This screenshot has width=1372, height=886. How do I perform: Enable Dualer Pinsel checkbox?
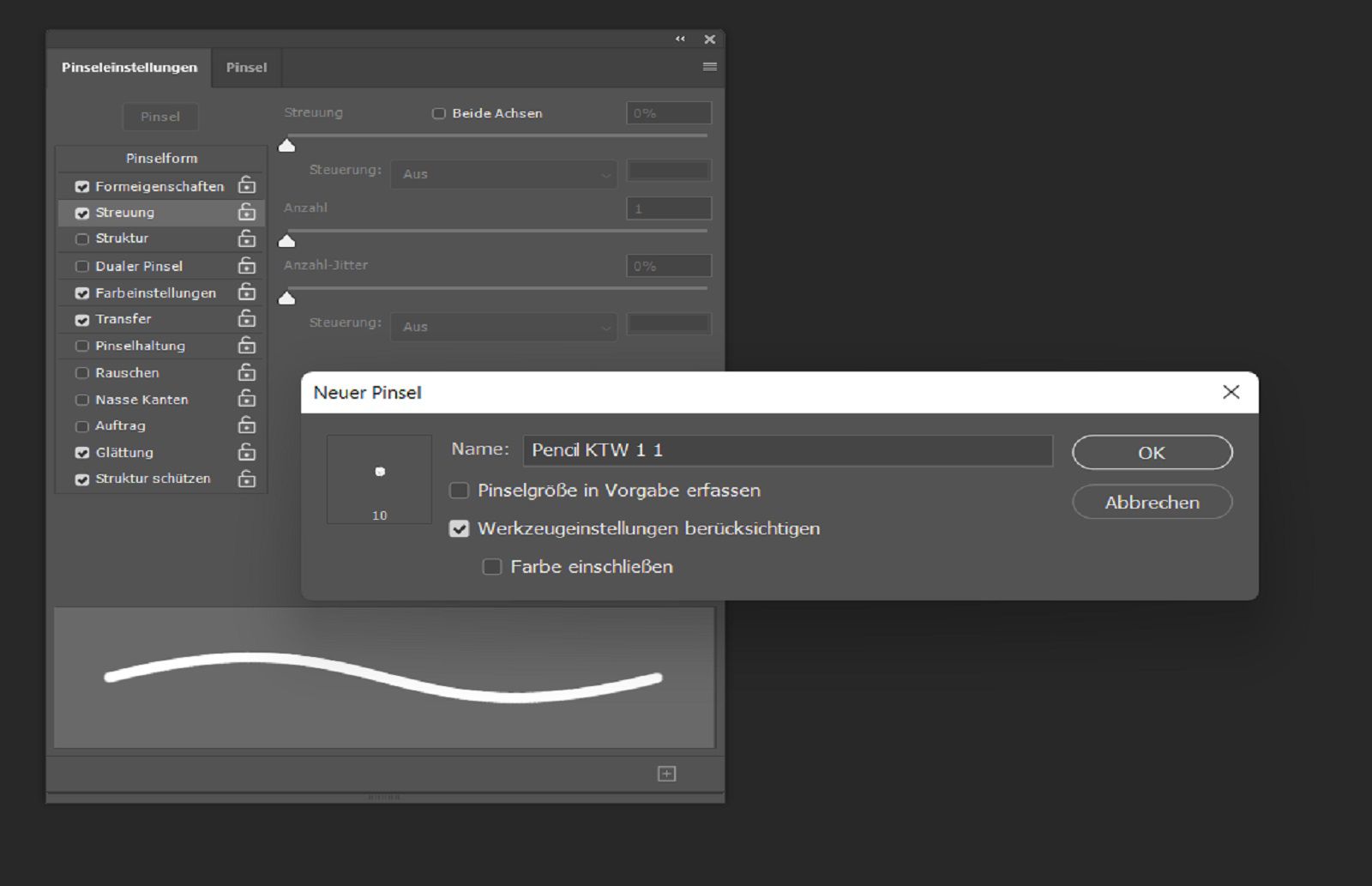82,266
